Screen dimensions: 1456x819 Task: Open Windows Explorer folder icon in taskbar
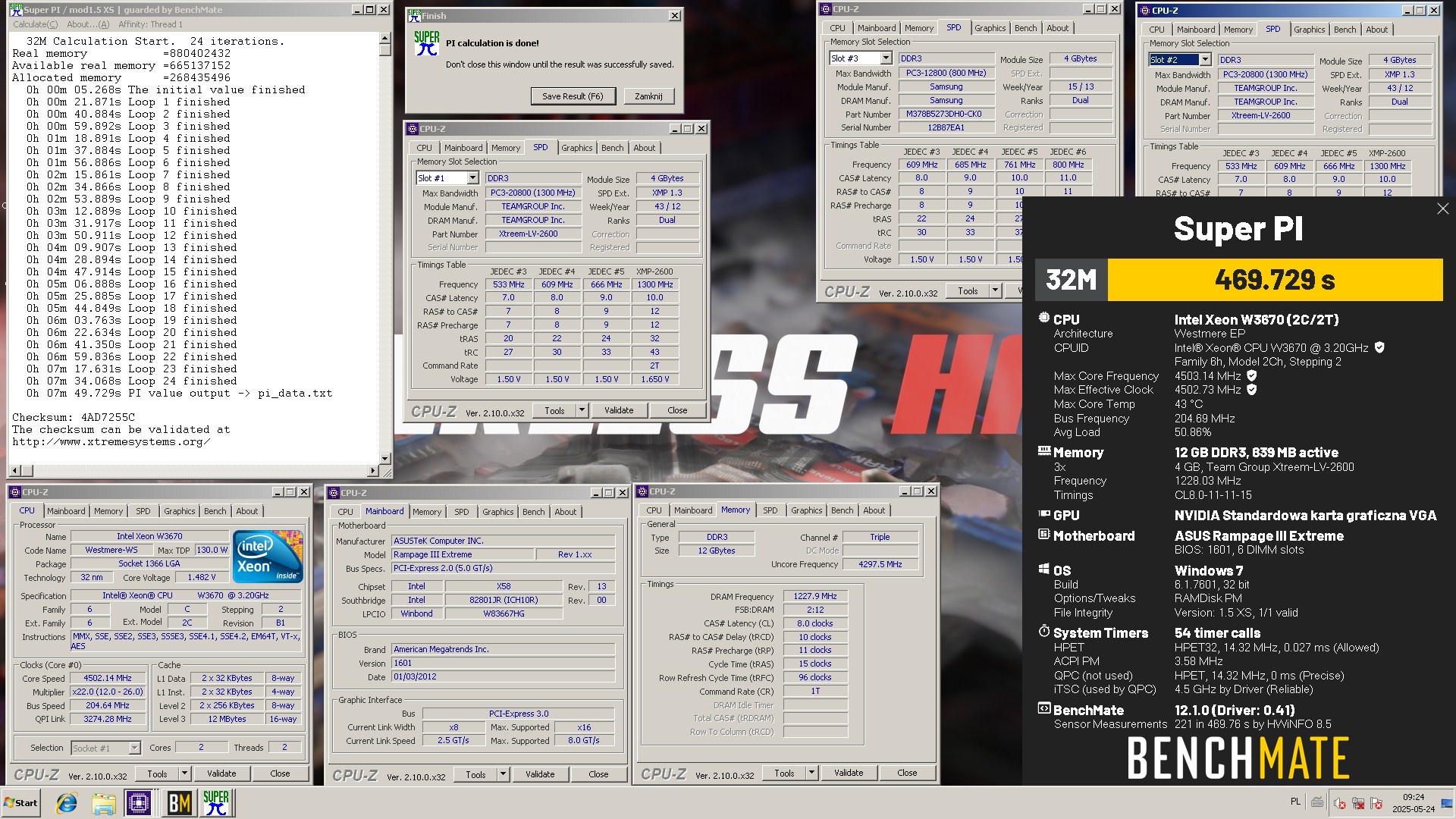tap(104, 802)
